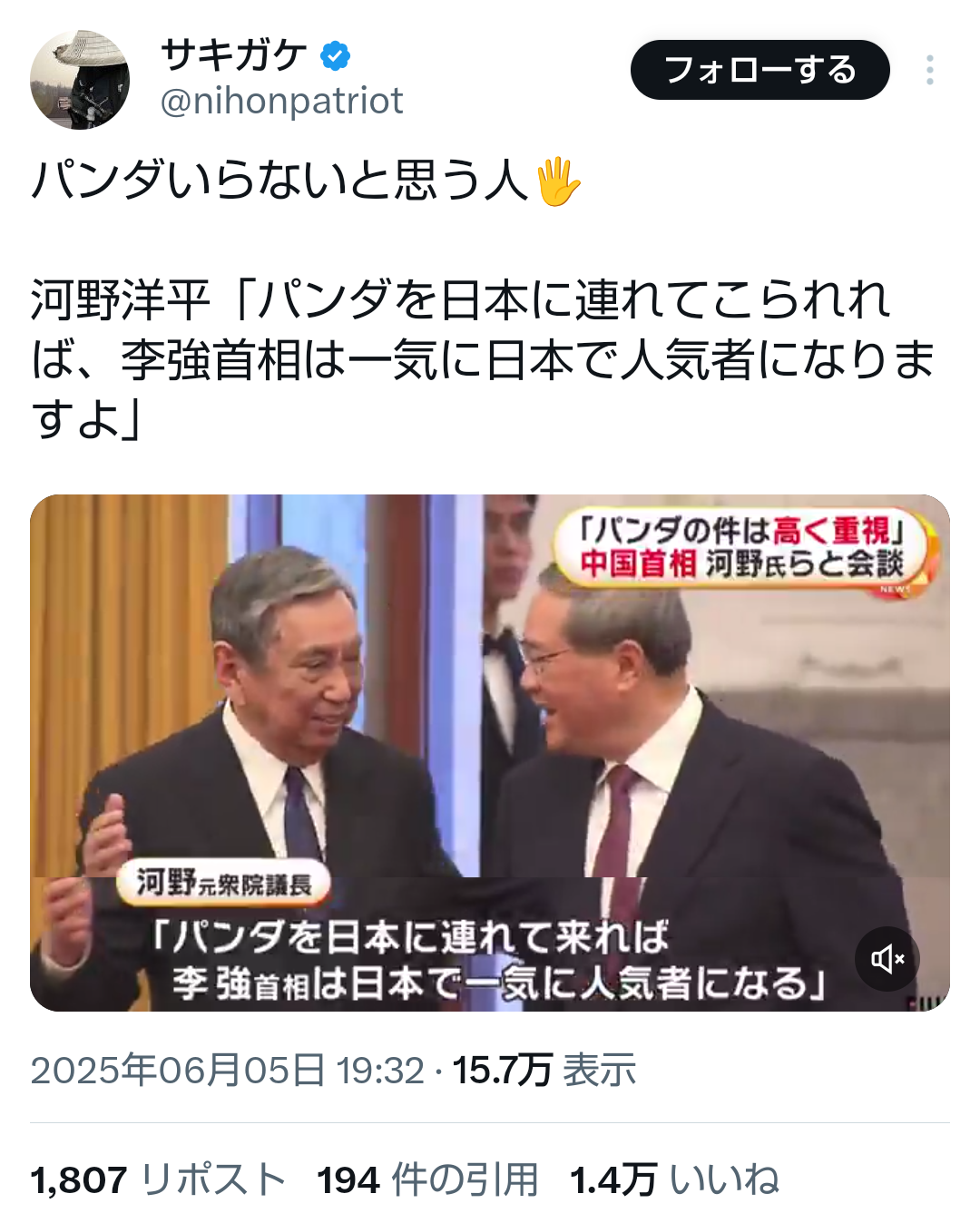Open the @nihonpatriot handle link
980x1223 pixels.
281,101
